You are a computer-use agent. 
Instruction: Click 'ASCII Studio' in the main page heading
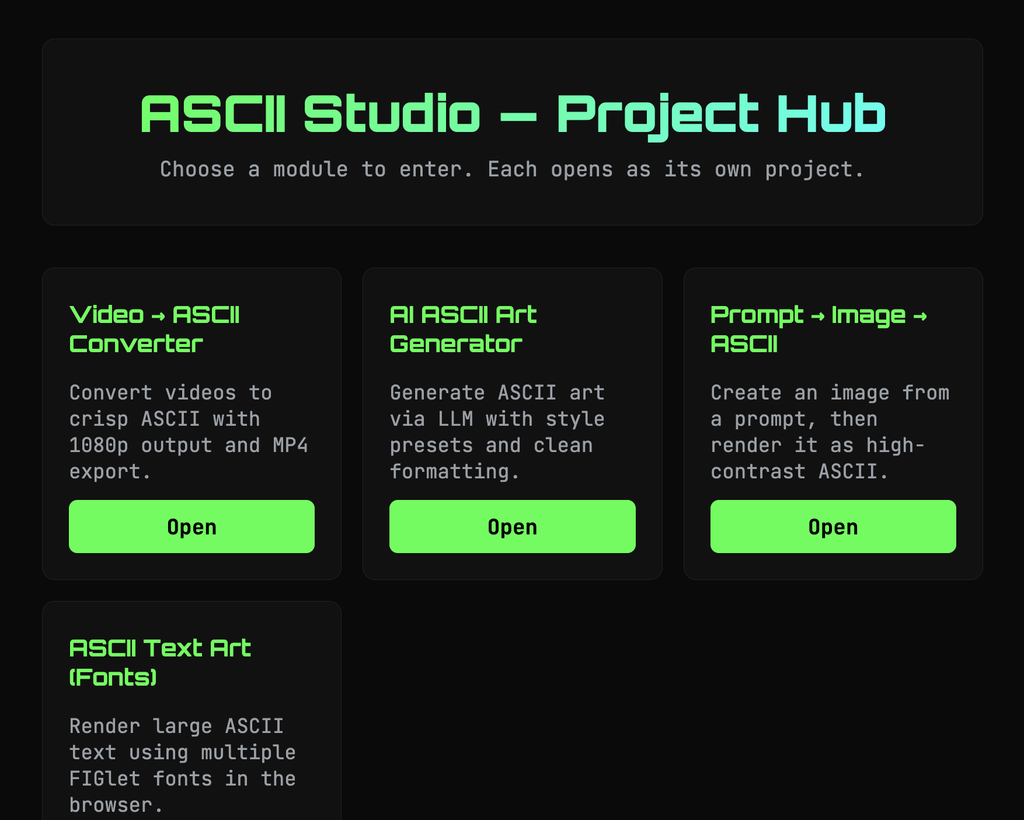click(310, 114)
